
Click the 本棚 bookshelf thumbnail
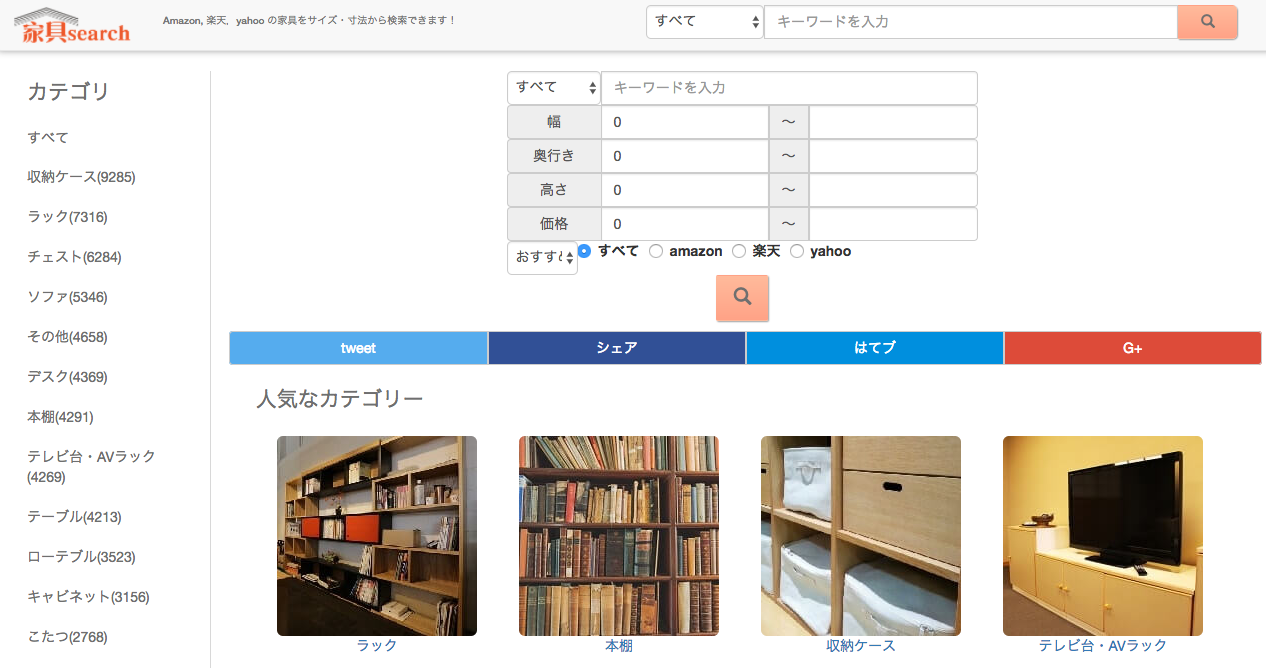coord(618,535)
